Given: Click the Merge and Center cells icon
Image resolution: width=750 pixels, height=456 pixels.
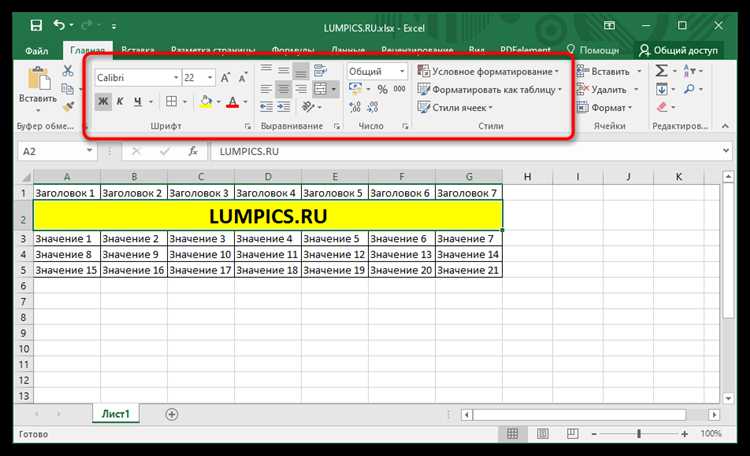Looking at the screenshot, I should point(322,90).
